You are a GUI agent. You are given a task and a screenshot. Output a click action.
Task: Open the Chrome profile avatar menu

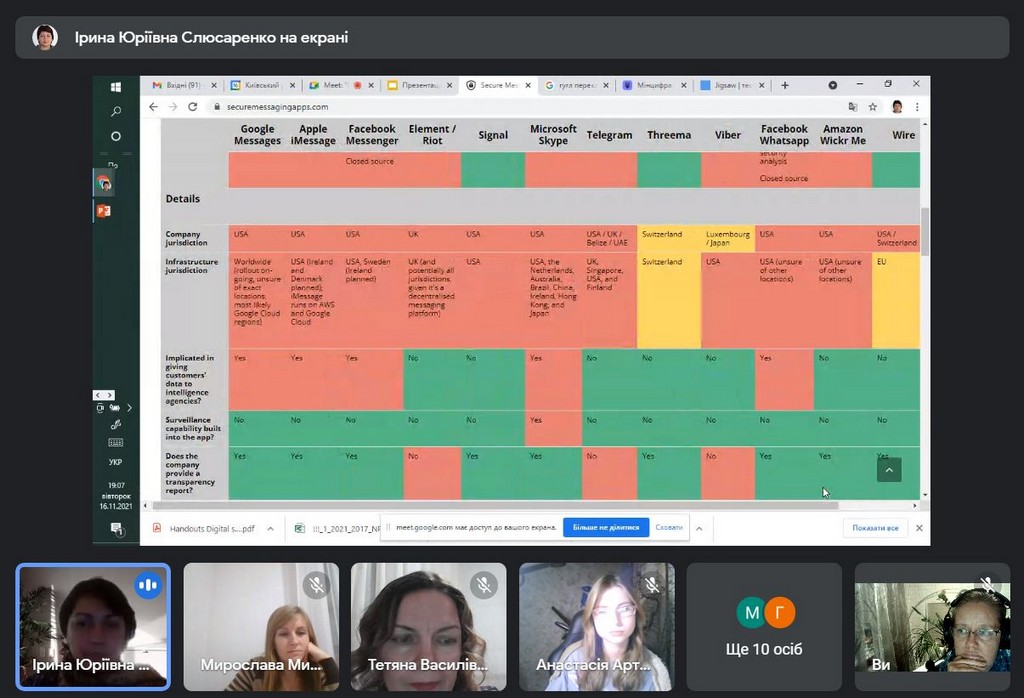pos(897,106)
